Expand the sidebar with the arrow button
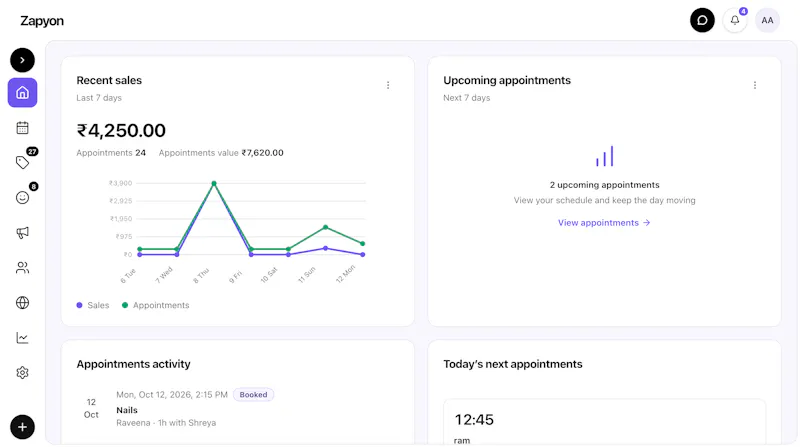The image size is (800, 447). point(22,60)
